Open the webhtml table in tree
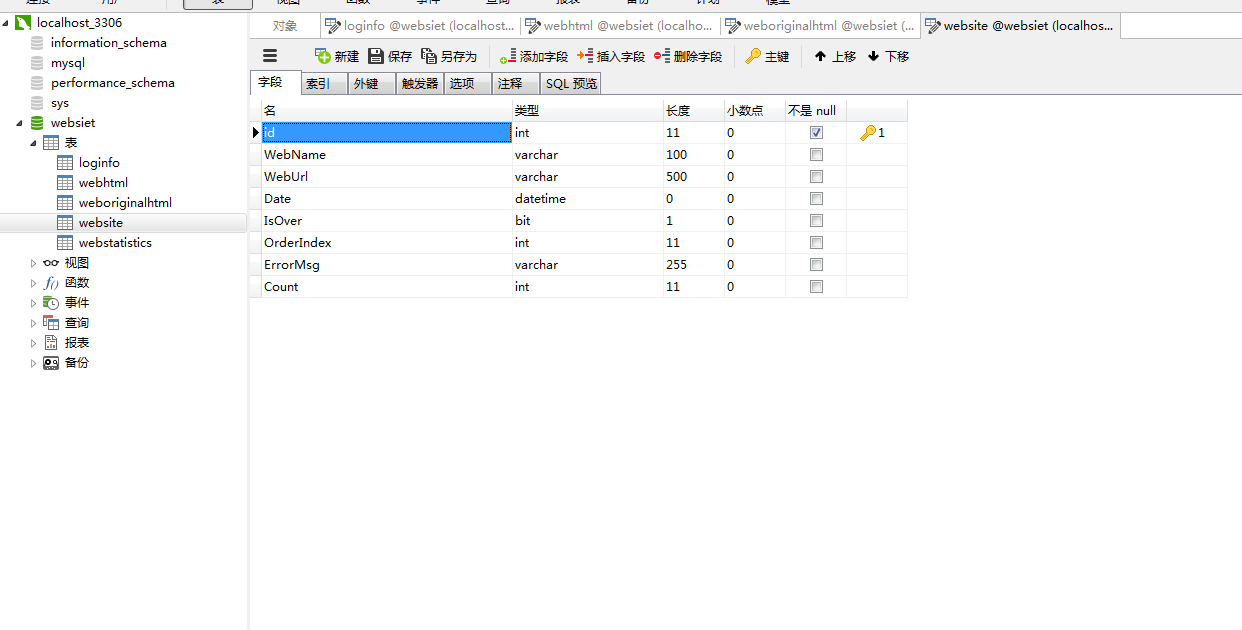 coord(103,182)
